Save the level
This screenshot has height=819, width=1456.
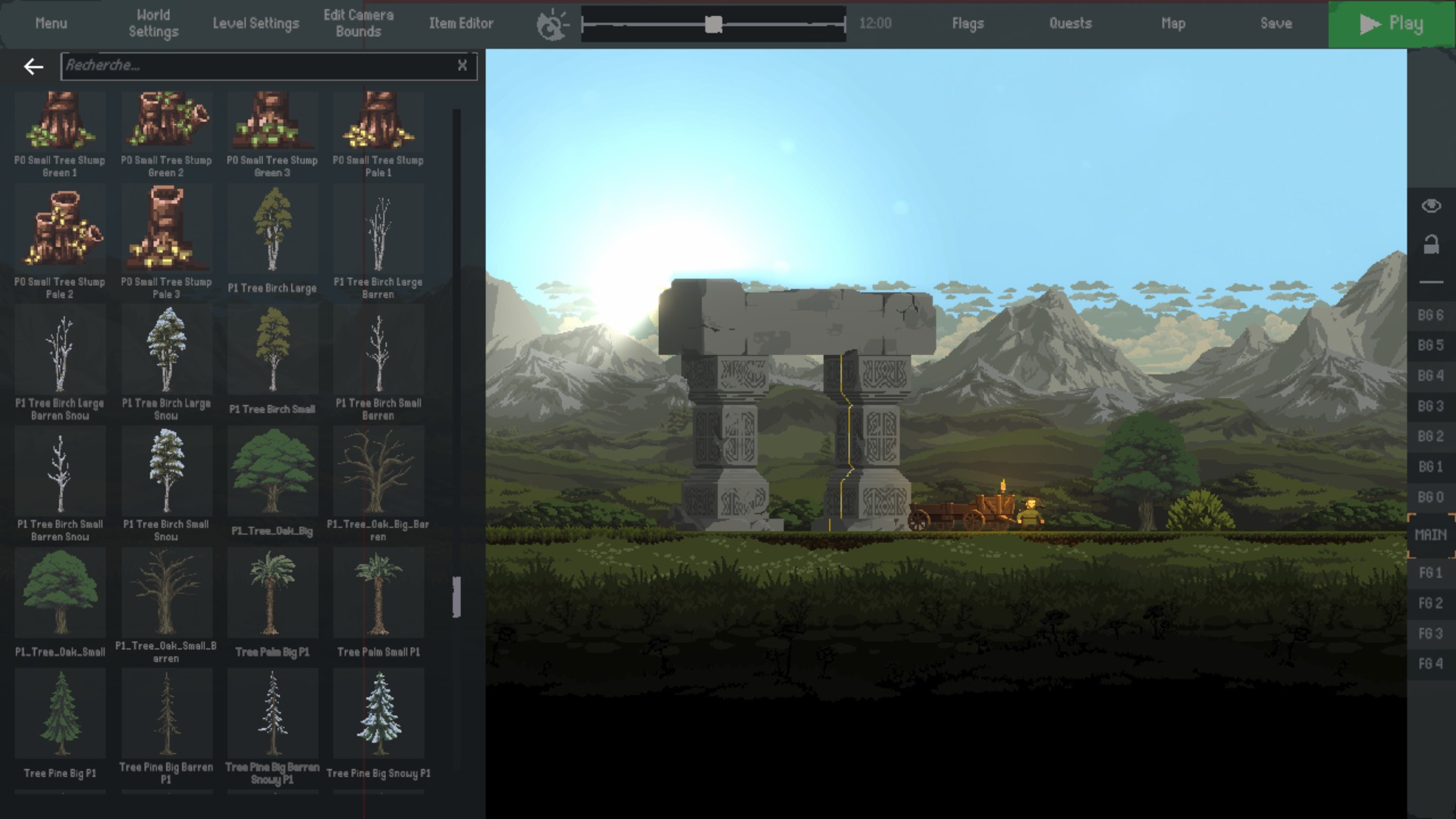click(x=1276, y=24)
